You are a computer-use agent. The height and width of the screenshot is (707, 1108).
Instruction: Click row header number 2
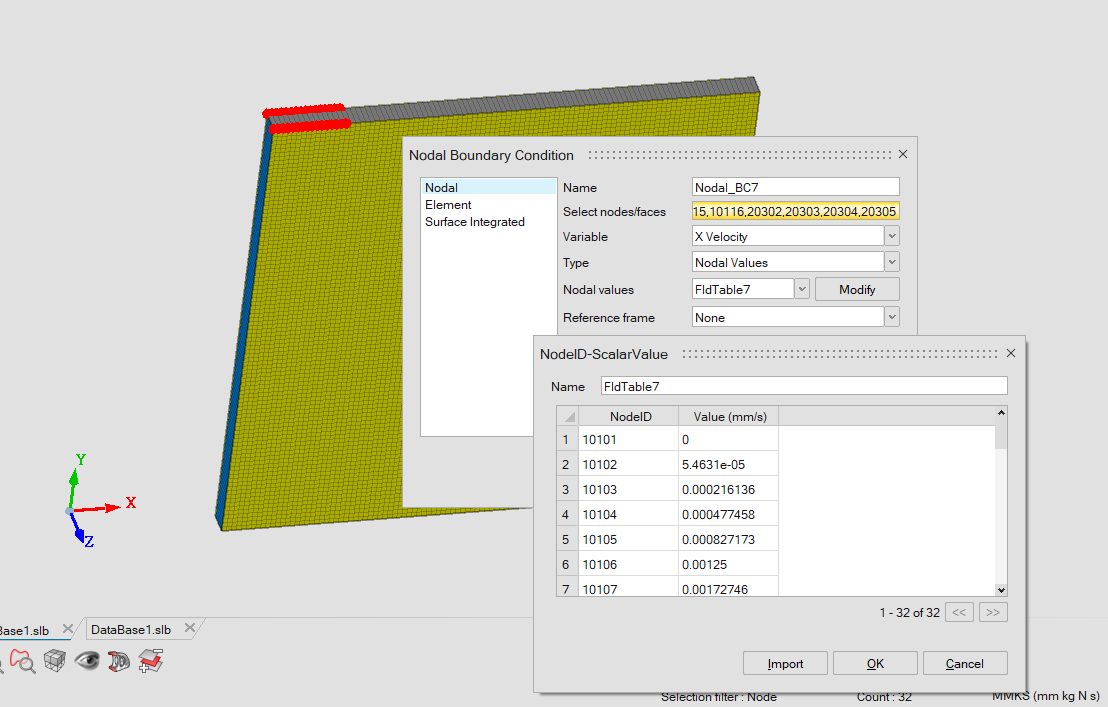point(567,465)
